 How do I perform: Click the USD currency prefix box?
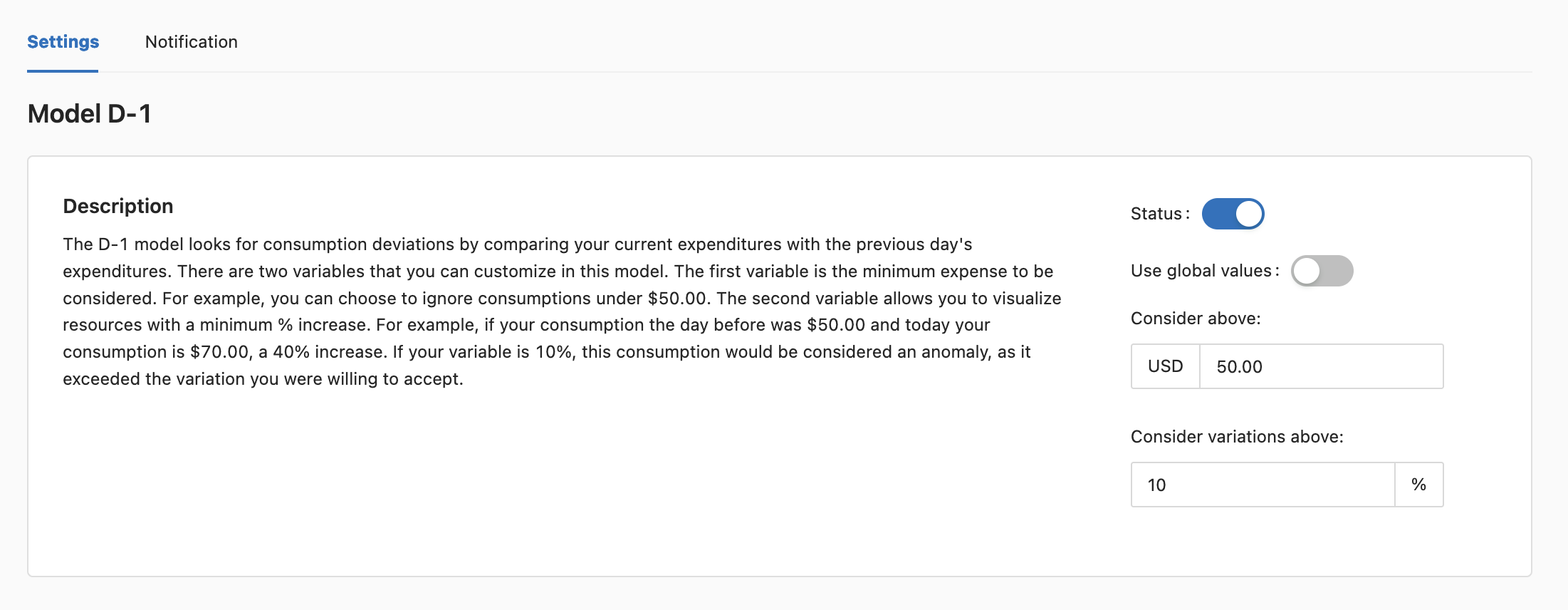[1165, 367]
